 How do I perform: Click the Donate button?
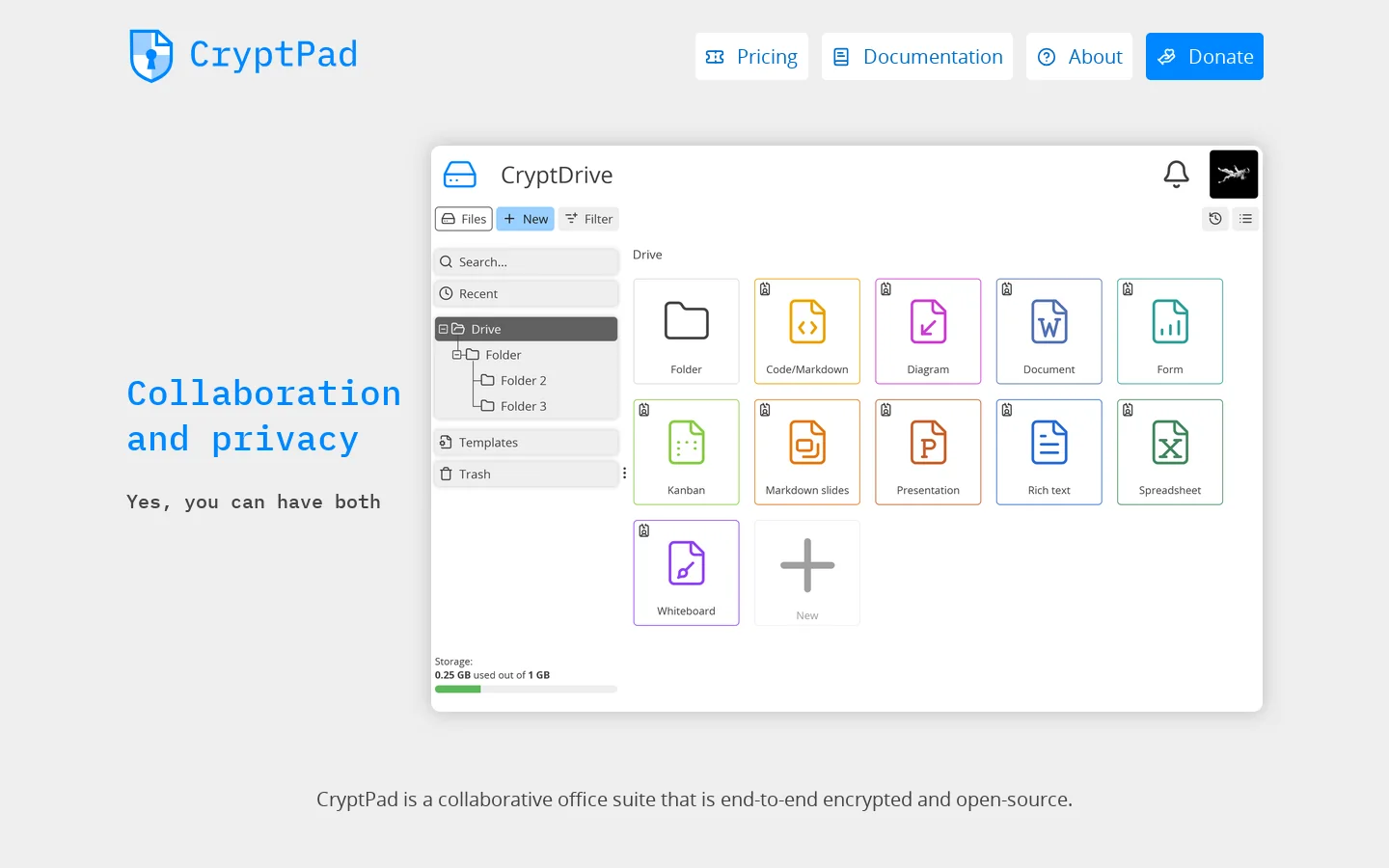tap(1205, 57)
